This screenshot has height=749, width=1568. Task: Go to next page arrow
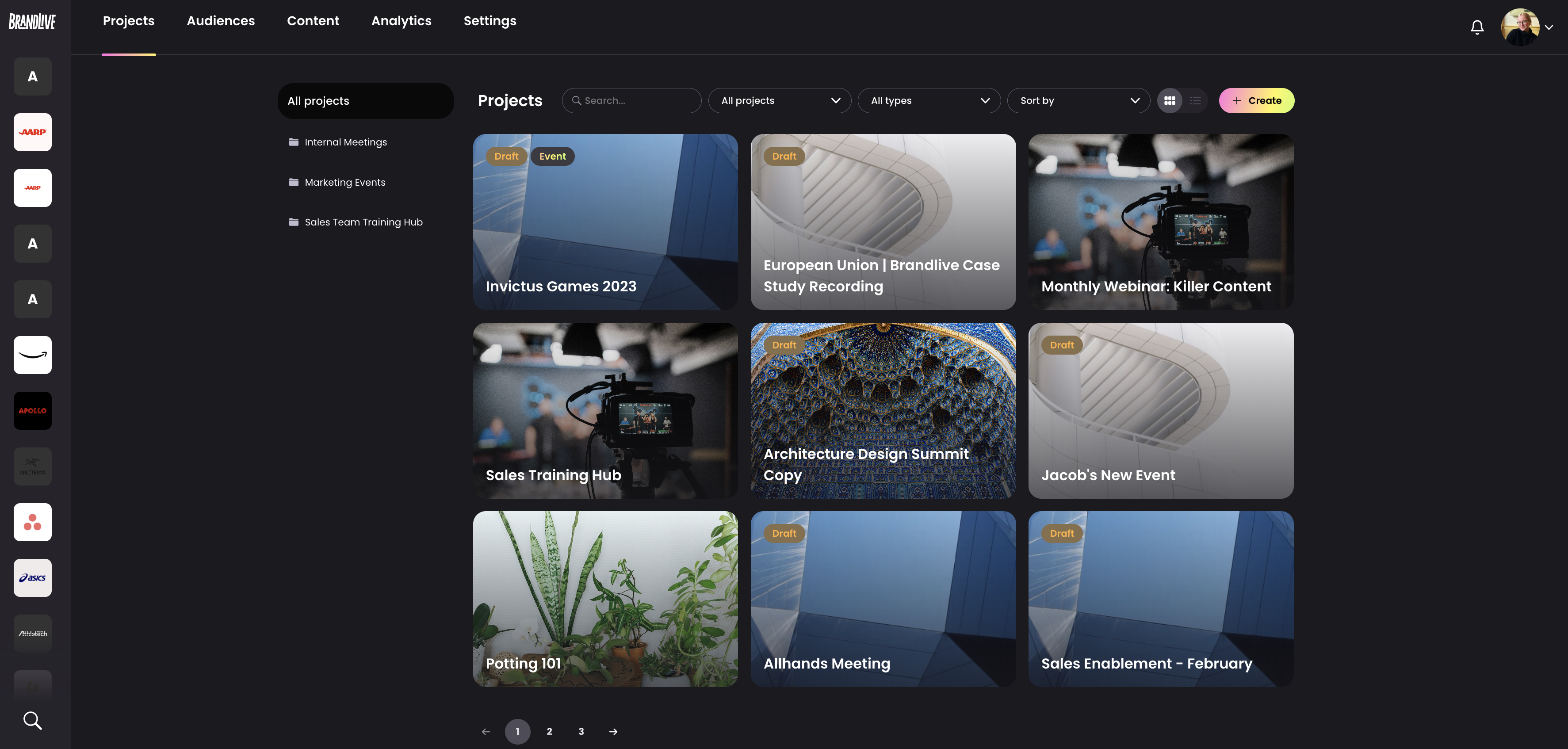coord(613,731)
